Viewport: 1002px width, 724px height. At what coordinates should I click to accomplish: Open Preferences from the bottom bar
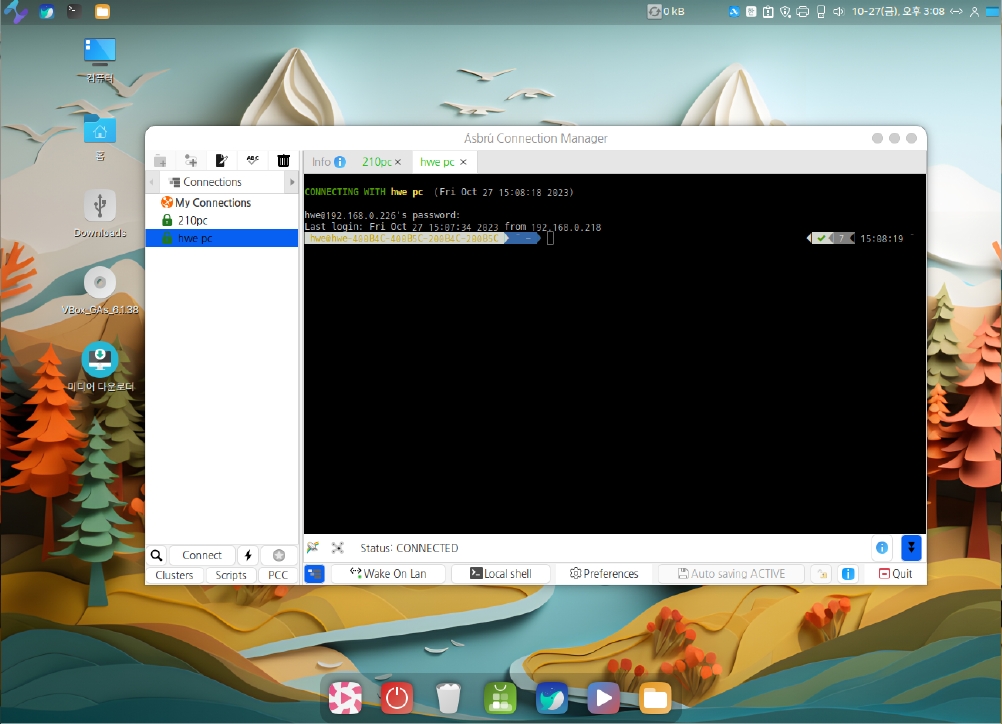(x=604, y=574)
